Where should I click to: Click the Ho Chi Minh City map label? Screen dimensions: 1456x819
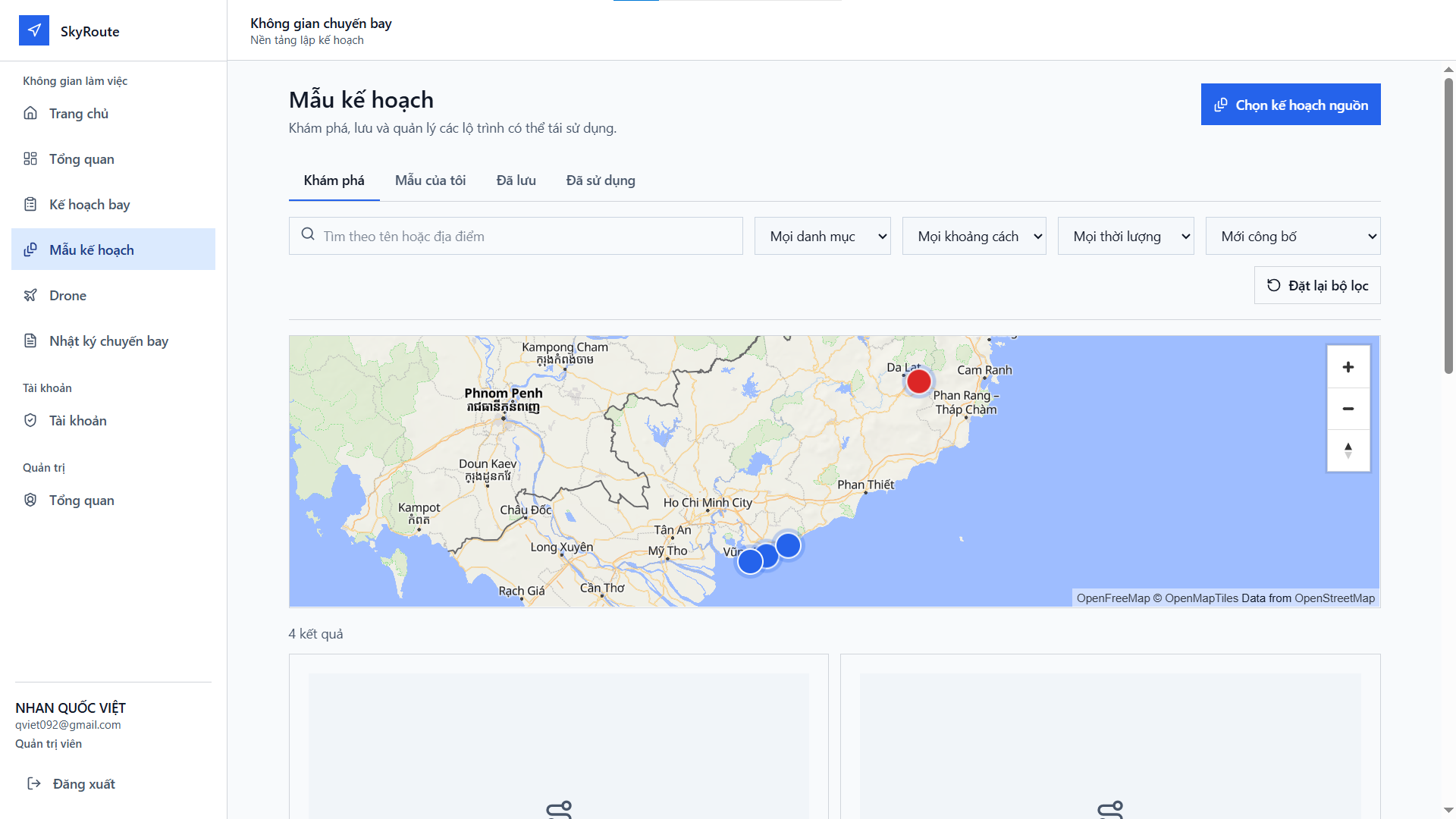708,503
